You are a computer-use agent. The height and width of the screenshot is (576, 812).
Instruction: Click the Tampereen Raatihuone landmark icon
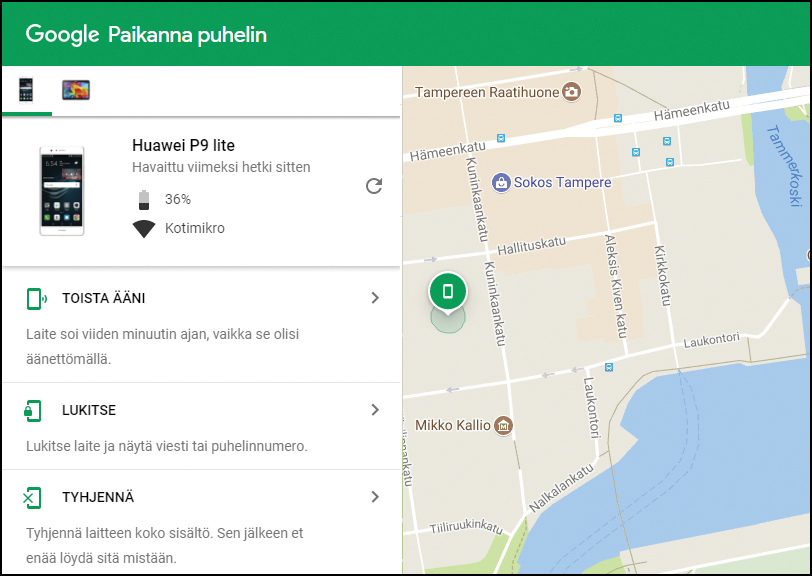point(571,91)
